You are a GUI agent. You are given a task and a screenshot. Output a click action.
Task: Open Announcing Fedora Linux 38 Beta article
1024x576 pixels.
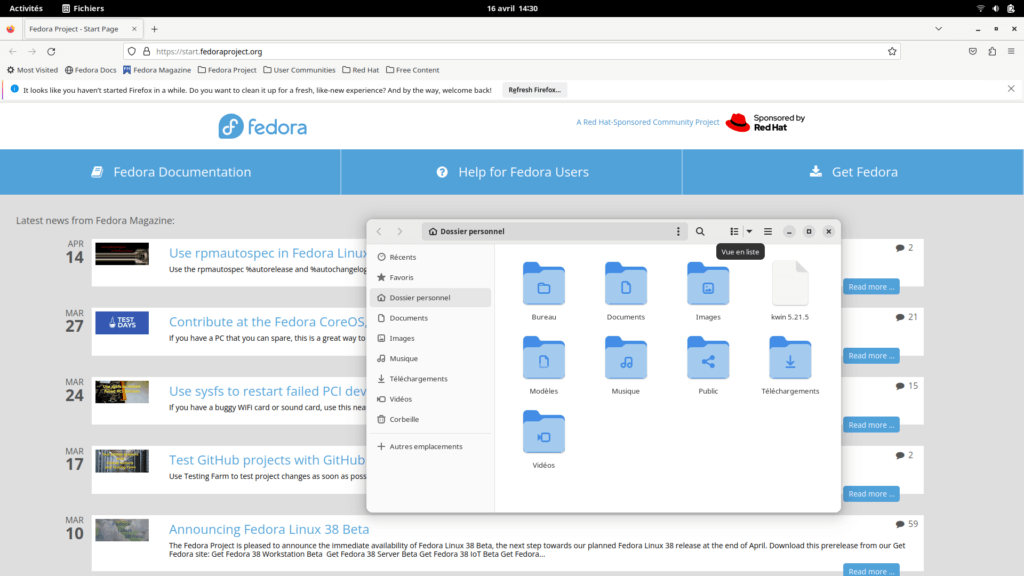tap(268, 529)
